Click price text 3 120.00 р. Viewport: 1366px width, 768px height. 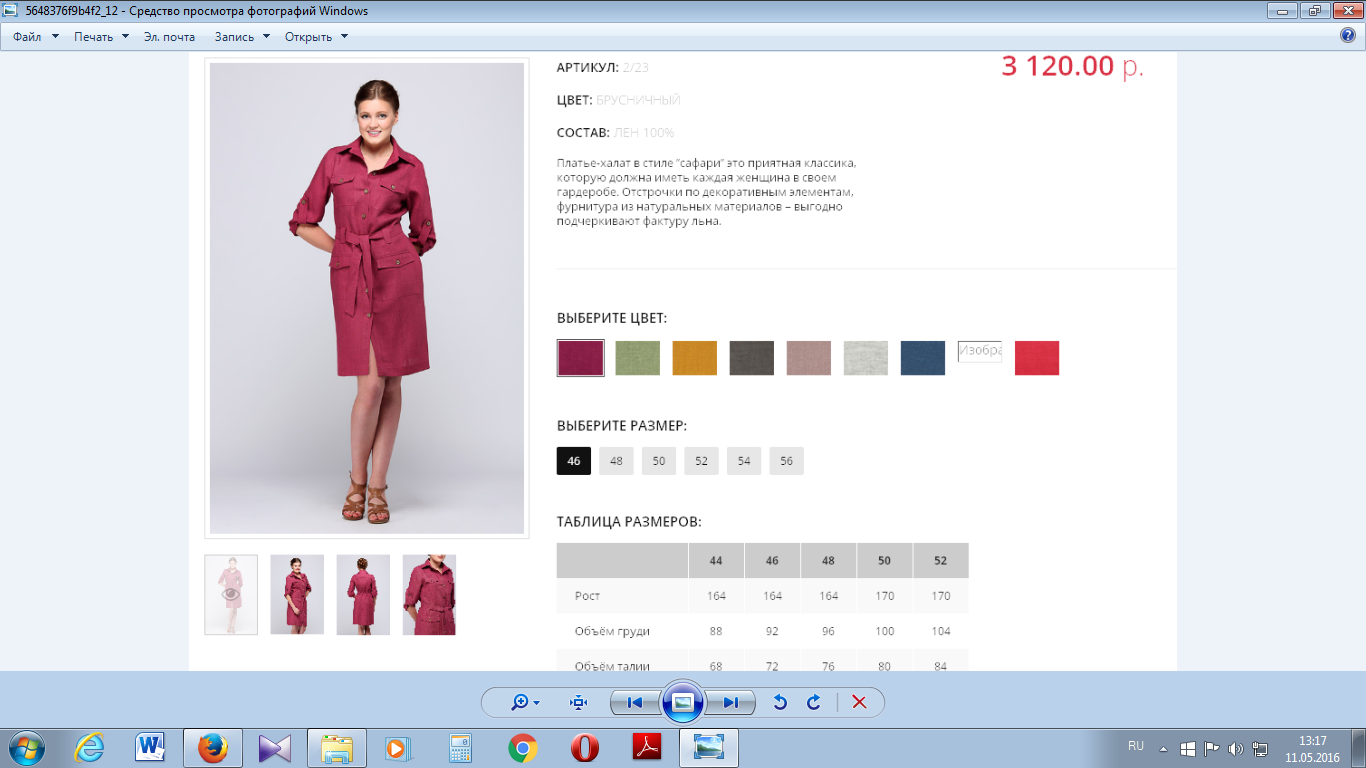click(1072, 66)
